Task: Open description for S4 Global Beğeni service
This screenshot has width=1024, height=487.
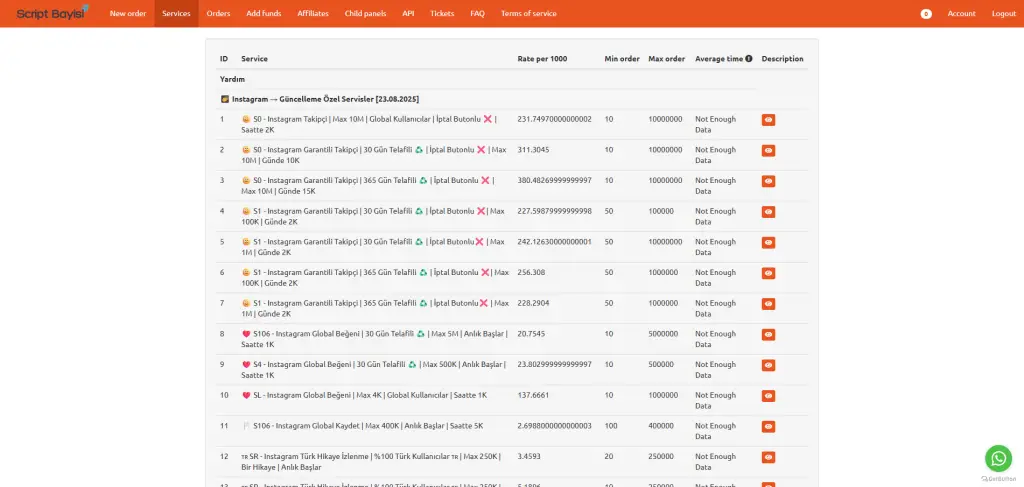Action: (768, 366)
